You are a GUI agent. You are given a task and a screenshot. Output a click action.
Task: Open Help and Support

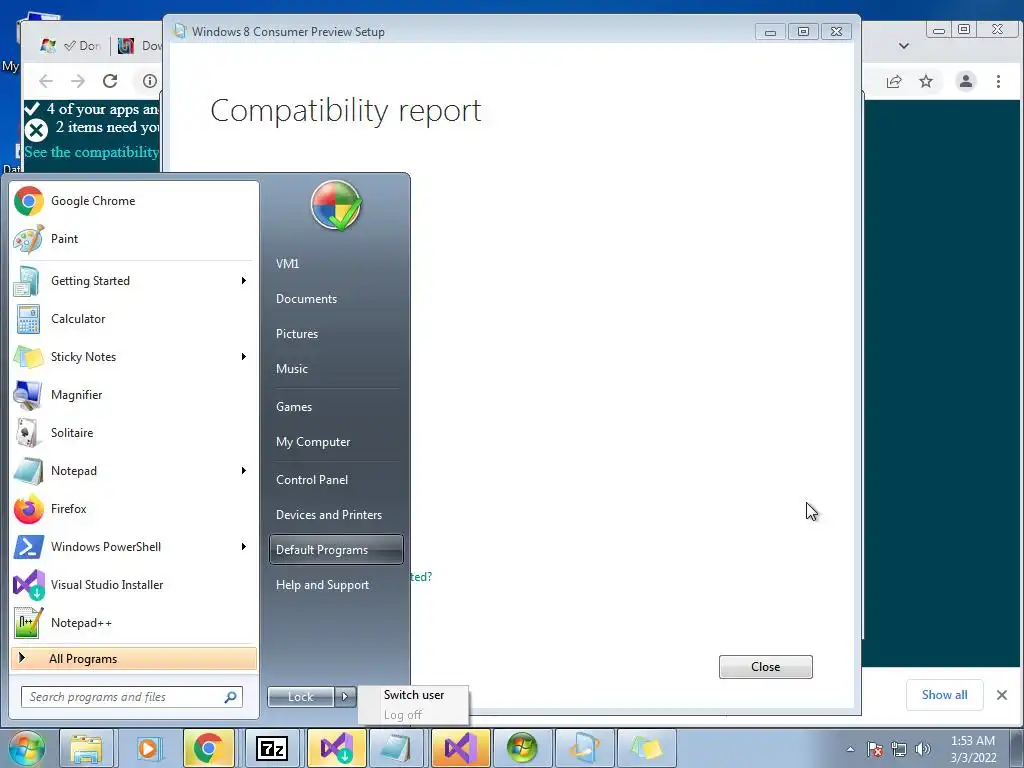336,585
